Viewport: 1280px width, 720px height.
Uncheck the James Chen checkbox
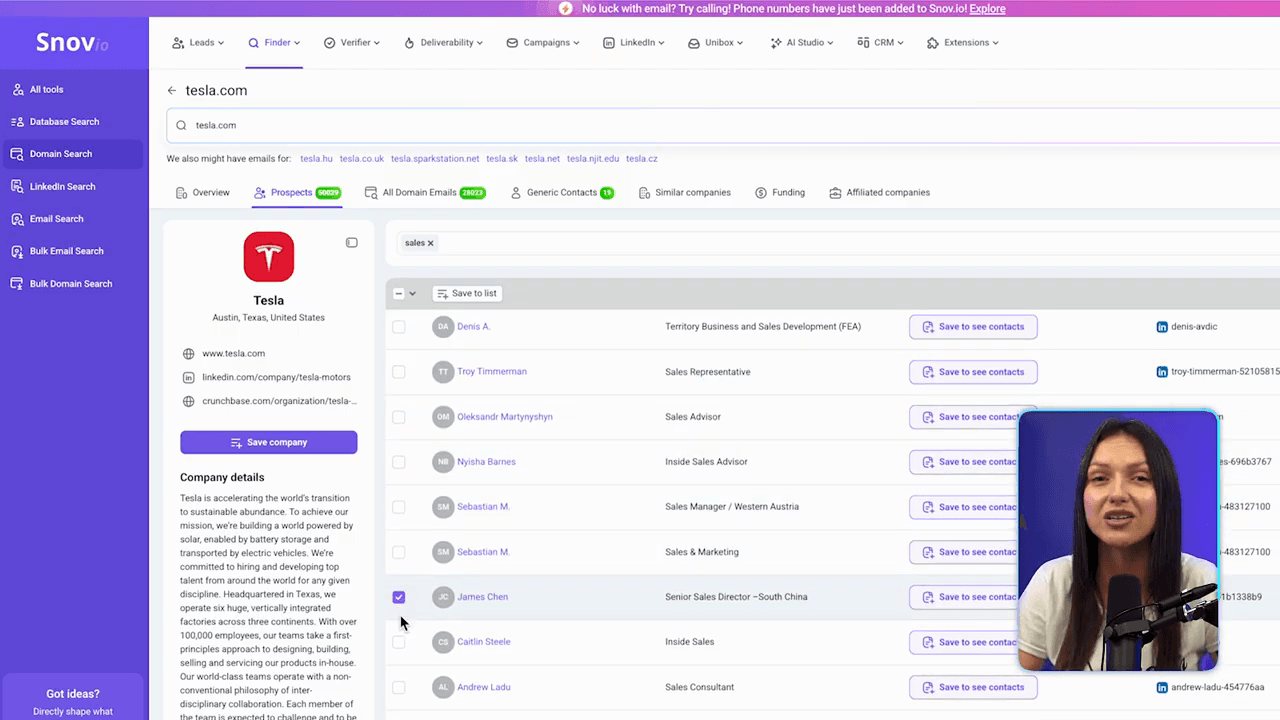[x=399, y=597]
